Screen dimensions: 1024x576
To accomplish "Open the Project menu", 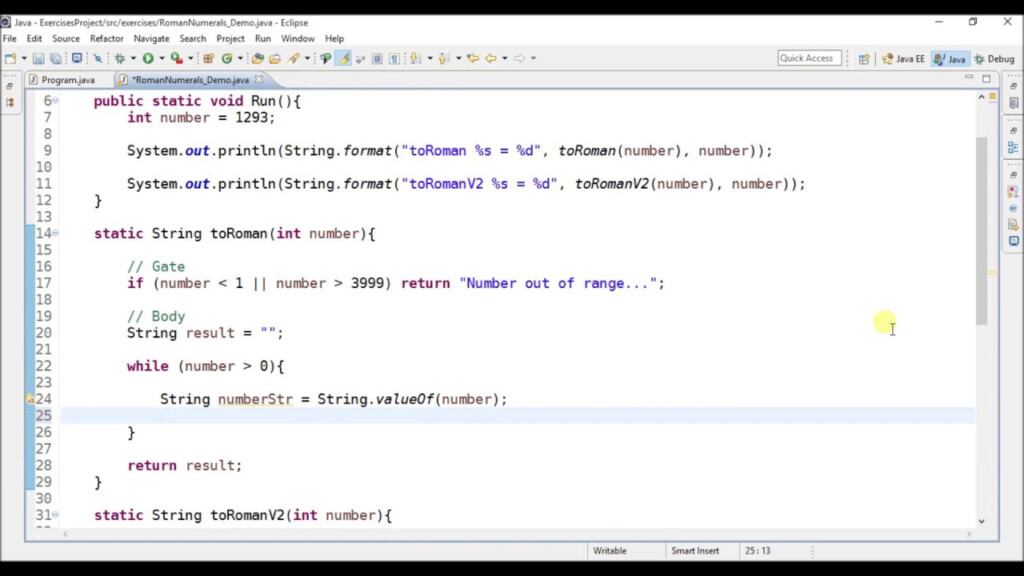I will [x=231, y=39].
